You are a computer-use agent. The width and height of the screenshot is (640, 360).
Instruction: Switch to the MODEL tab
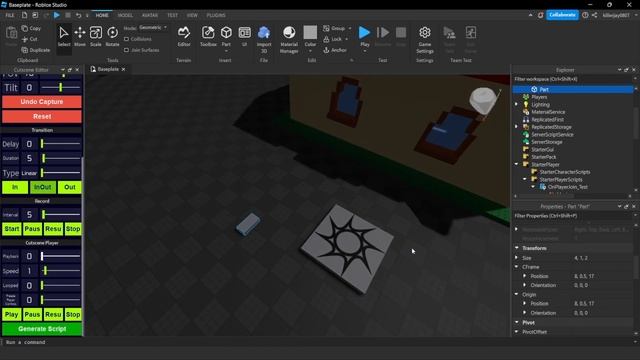(x=125, y=15)
